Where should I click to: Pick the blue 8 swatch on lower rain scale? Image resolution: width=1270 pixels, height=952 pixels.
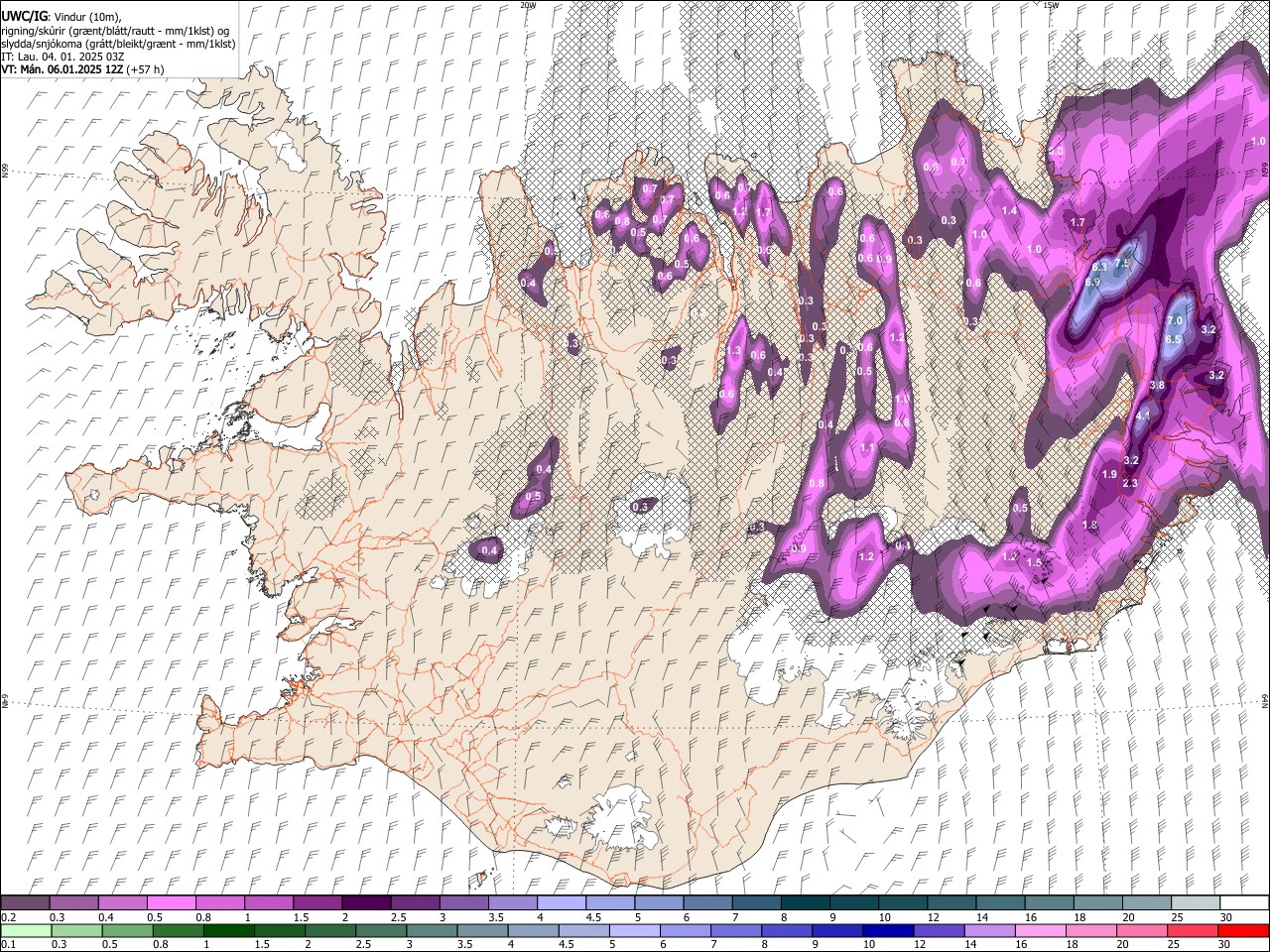point(786,931)
